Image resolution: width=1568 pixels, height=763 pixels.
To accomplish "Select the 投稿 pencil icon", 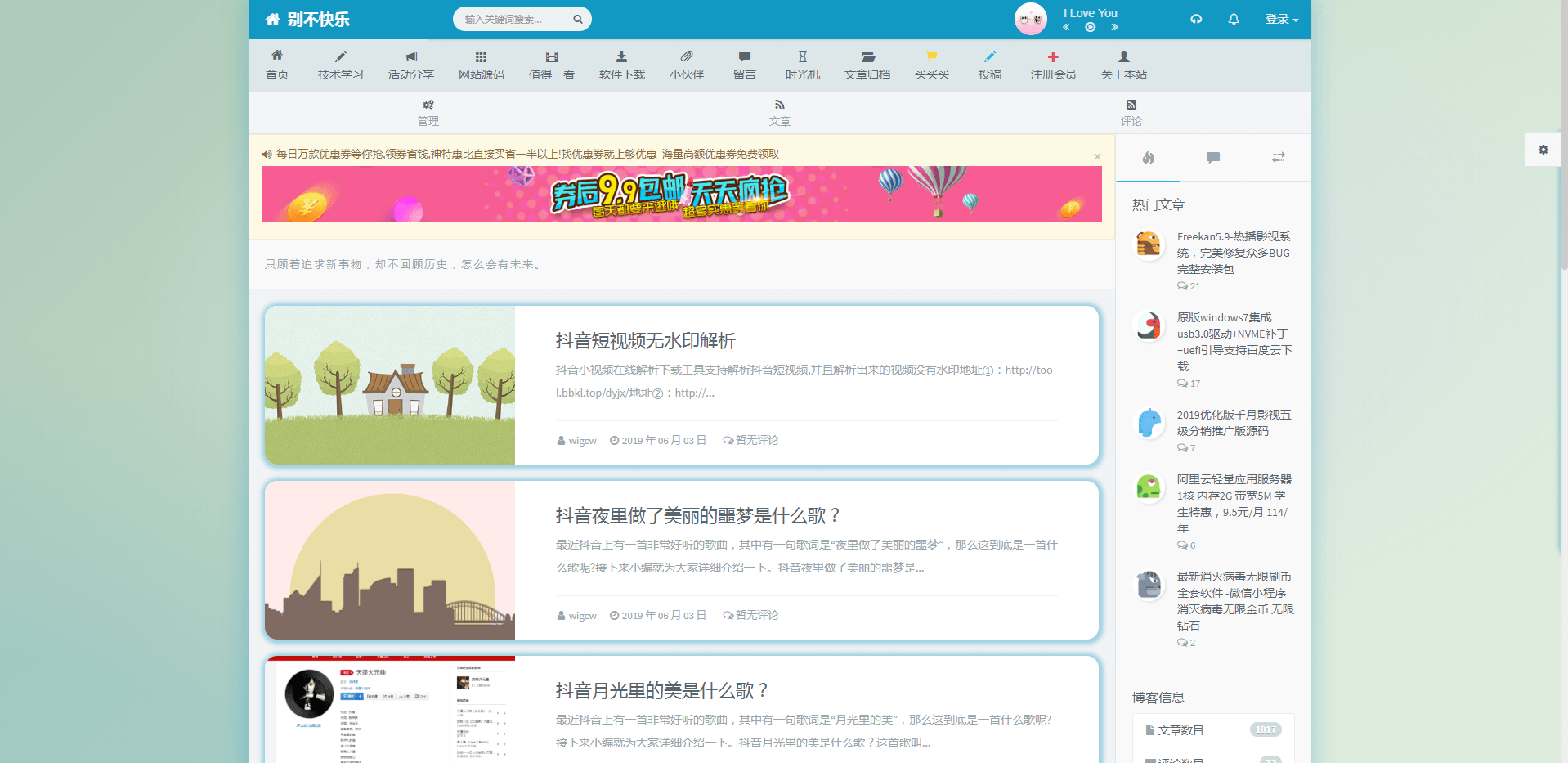I will [x=990, y=56].
